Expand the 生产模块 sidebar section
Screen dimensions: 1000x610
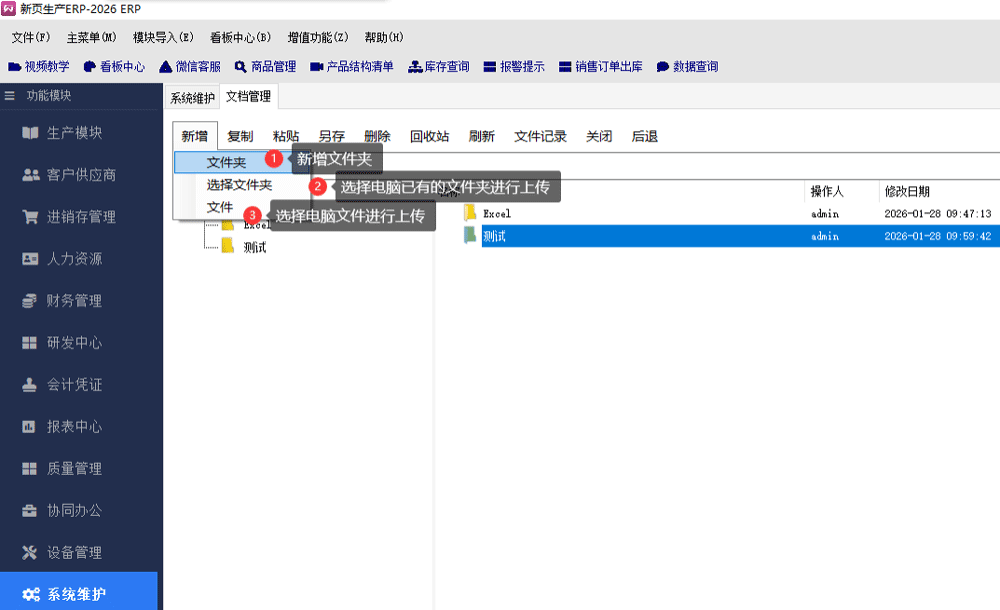(x=74, y=133)
